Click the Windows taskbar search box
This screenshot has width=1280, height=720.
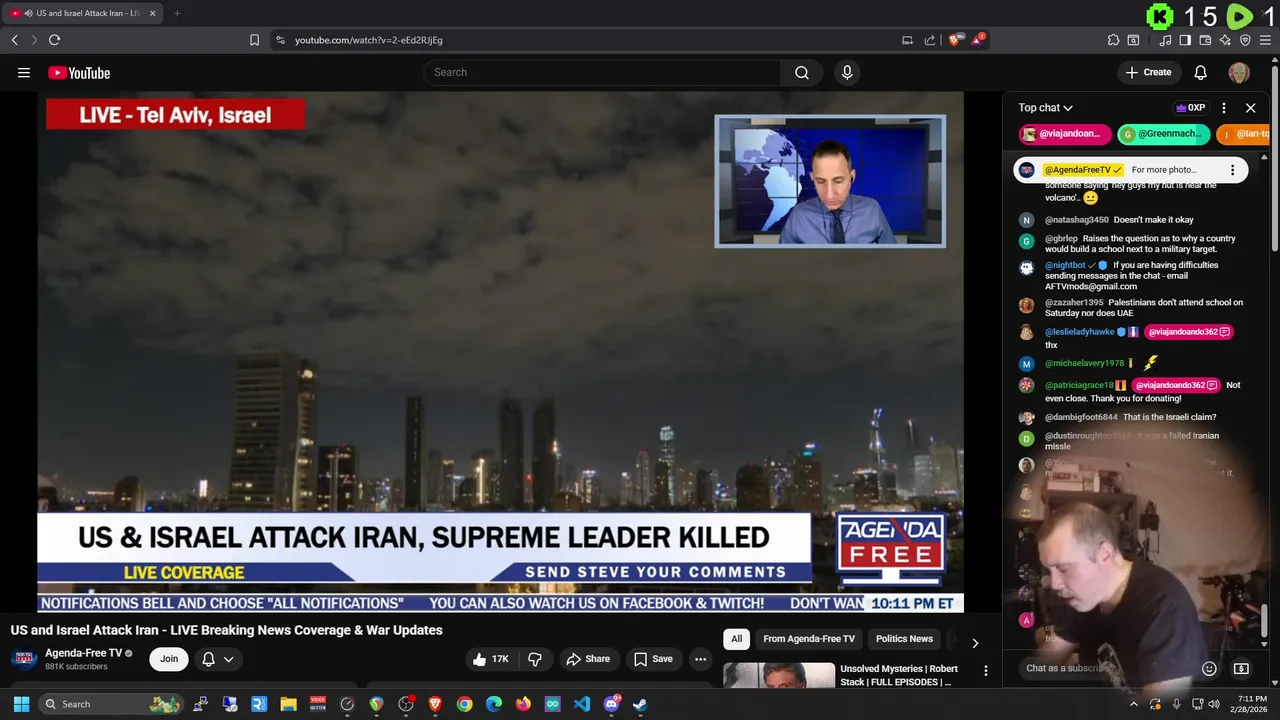pyautogui.click(x=112, y=704)
